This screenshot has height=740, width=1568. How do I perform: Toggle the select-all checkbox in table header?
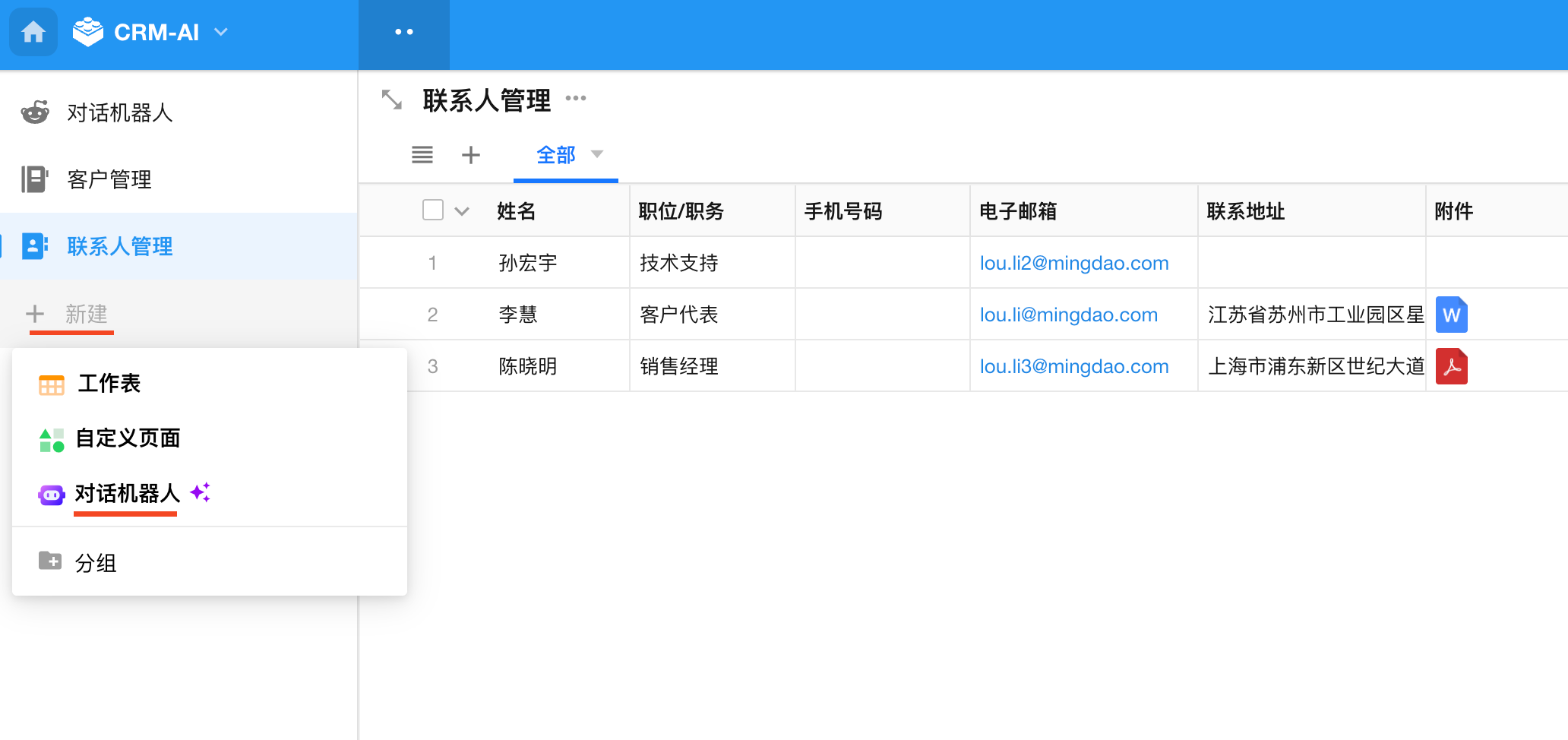[433, 210]
